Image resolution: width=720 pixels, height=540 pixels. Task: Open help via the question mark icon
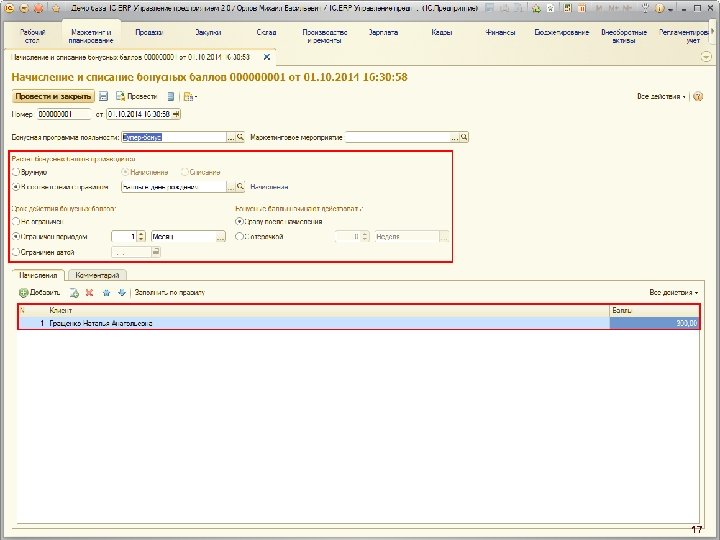click(698, 96)
